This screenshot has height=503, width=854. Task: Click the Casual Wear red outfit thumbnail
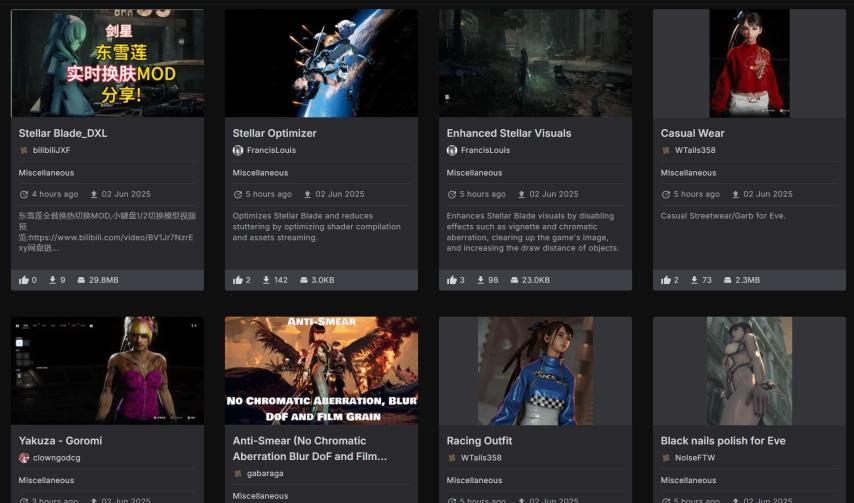coord(749,63)
